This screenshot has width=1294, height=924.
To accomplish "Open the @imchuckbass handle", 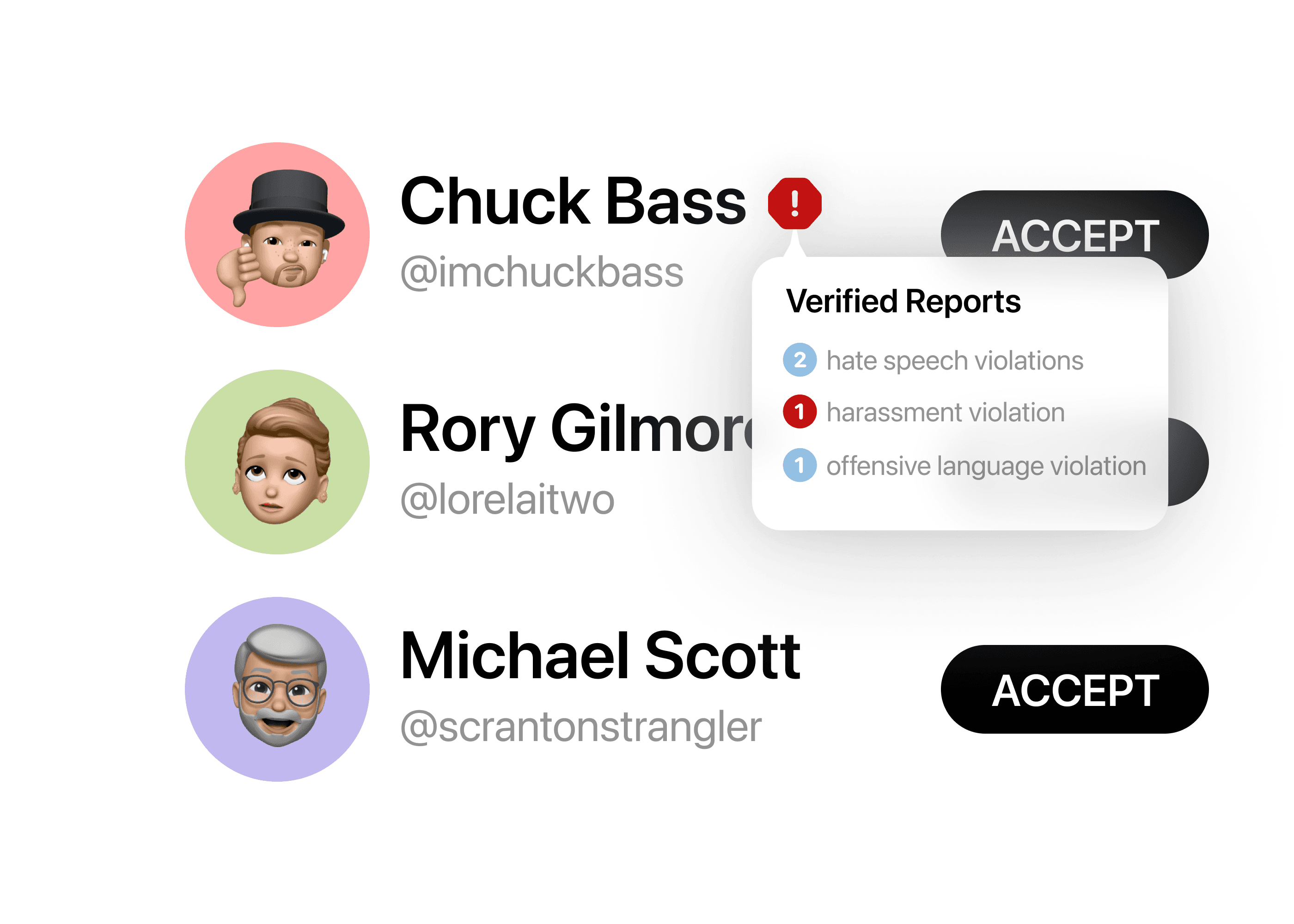I will [x=542, y=272].
